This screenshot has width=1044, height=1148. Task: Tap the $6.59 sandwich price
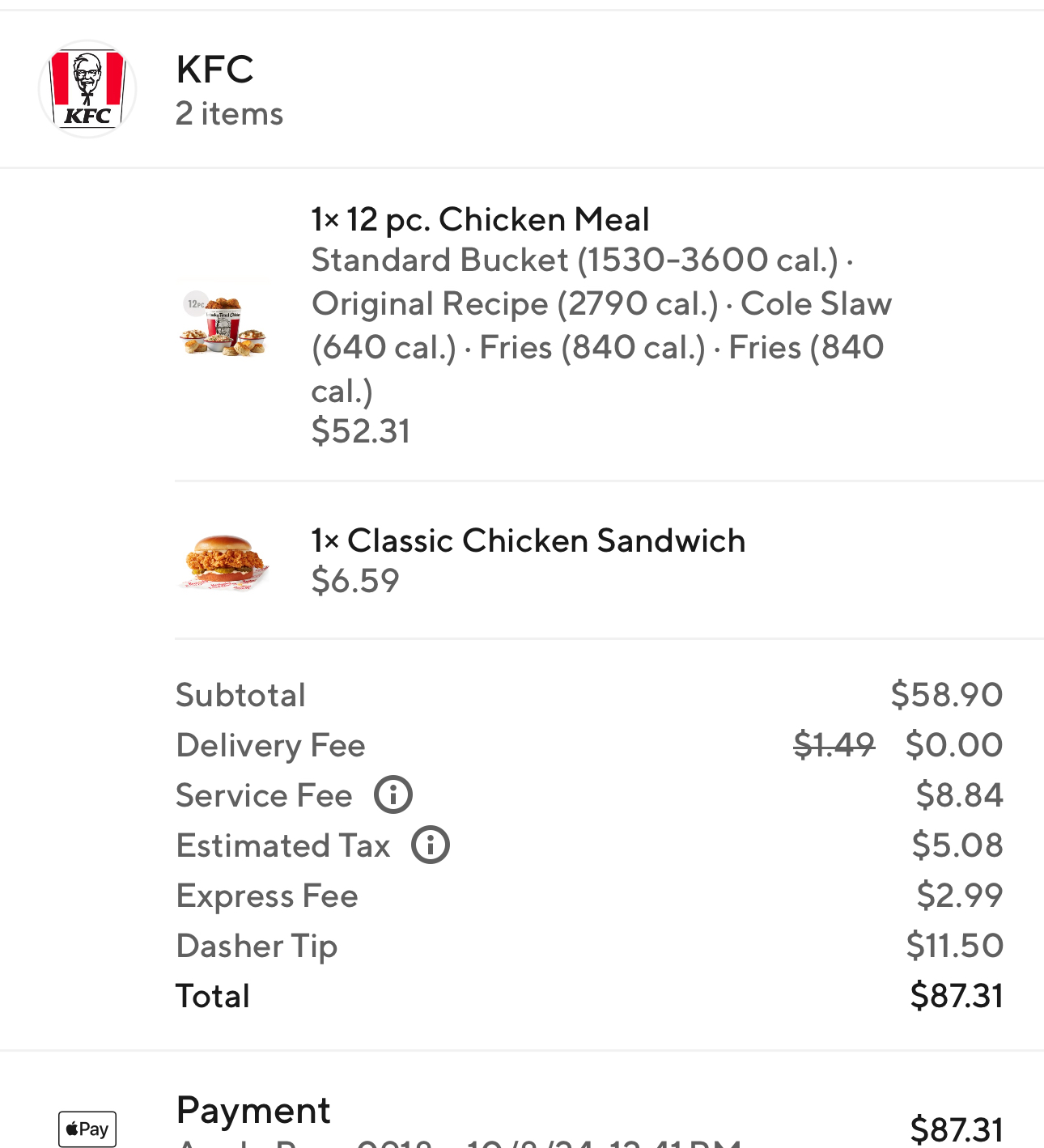355,581
